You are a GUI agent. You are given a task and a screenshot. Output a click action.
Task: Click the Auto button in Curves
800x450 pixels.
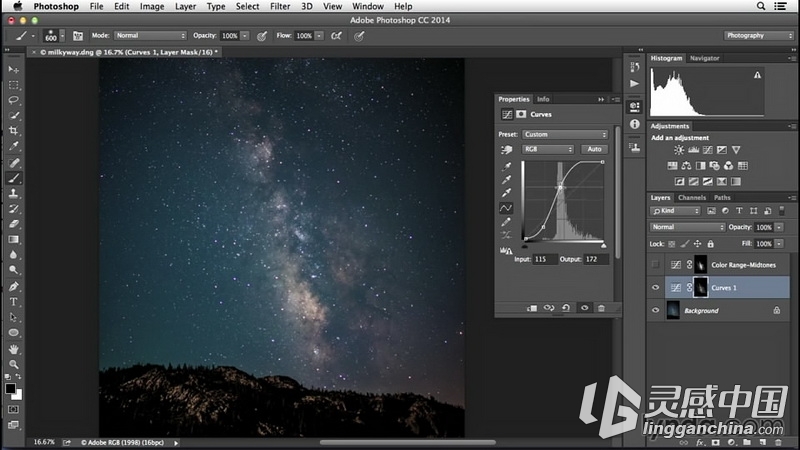[594, 149]
